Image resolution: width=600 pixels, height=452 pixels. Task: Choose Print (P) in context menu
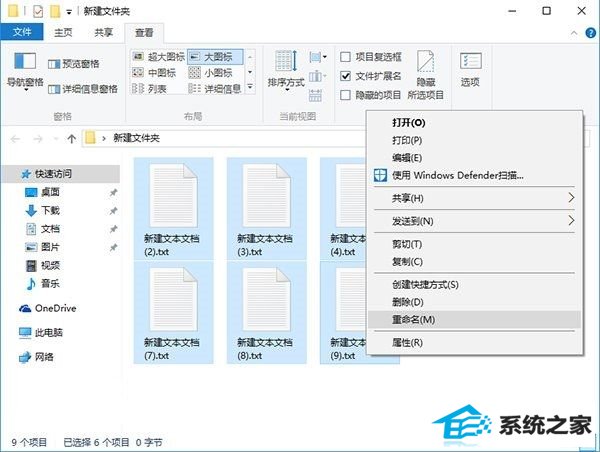click(x=474, y=140)
